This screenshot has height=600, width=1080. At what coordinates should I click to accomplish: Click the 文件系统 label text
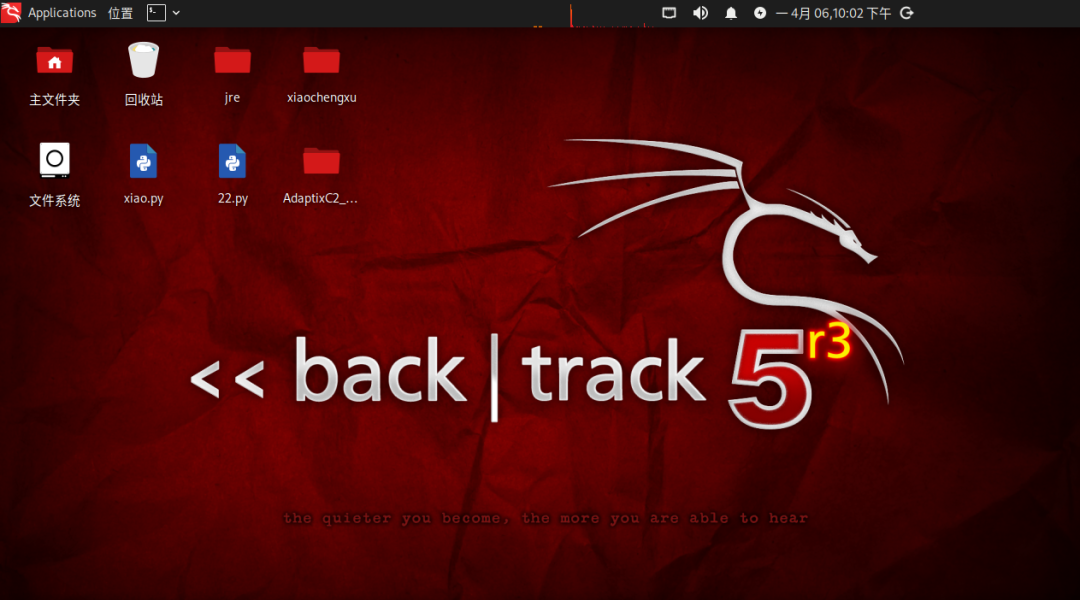(x=54, y=201)
